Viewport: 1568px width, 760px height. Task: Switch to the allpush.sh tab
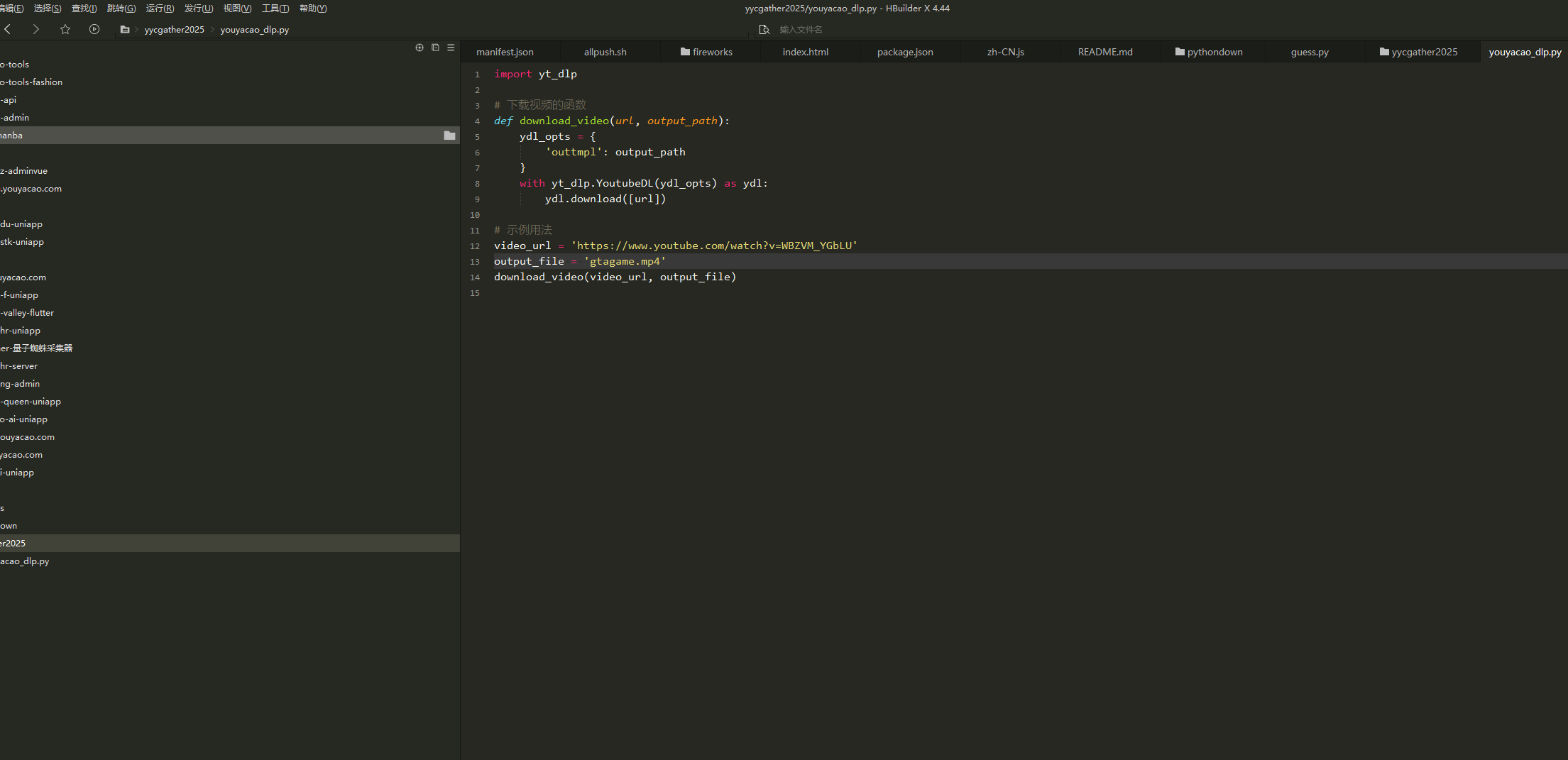coord(605,52)
